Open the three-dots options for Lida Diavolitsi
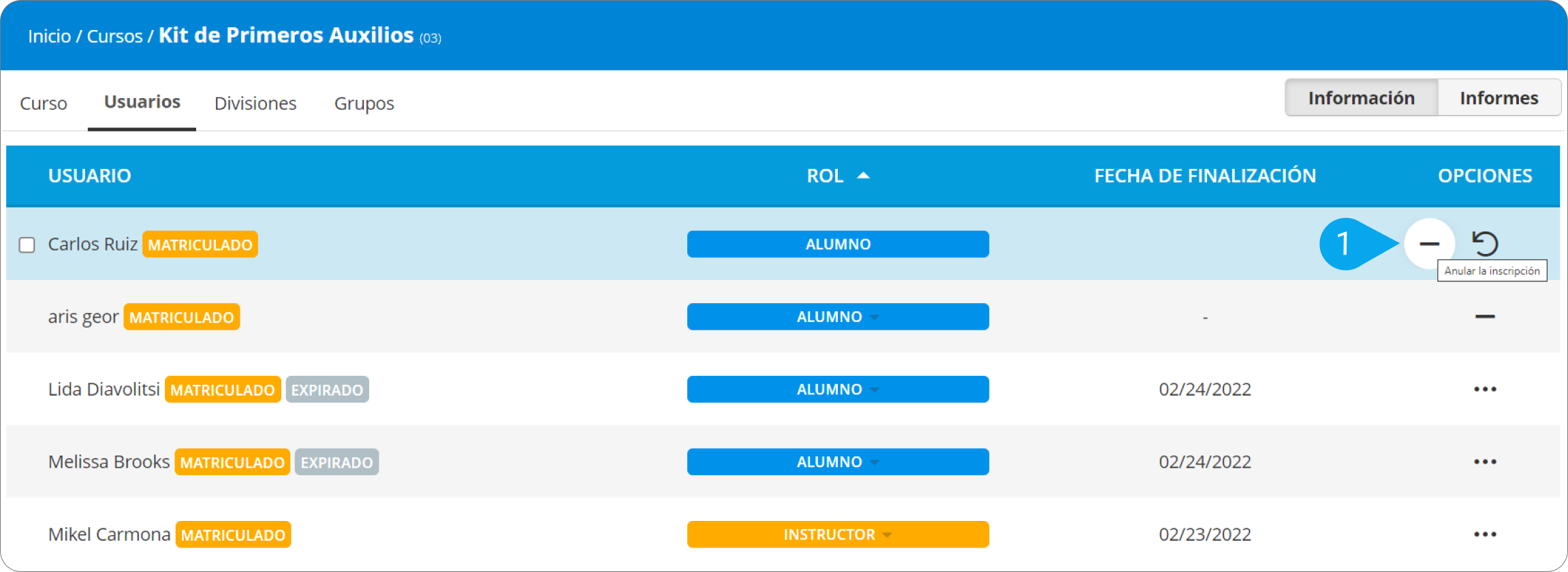This screenshot has height=572, width=1568. point(1485,390)
